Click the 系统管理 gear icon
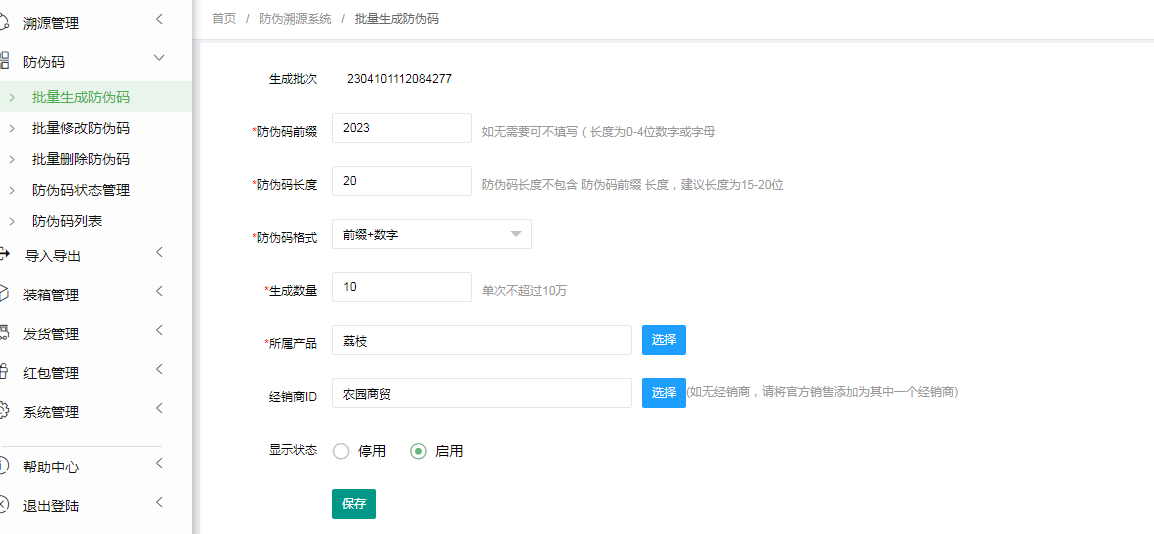The height and width of the screenshot is (534, 1154). (x=4, y=411)
